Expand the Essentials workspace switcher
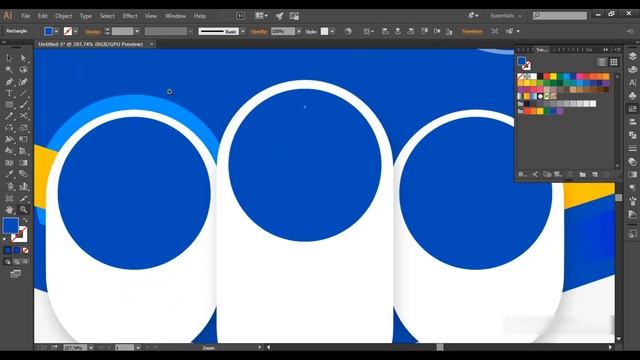 506,16
